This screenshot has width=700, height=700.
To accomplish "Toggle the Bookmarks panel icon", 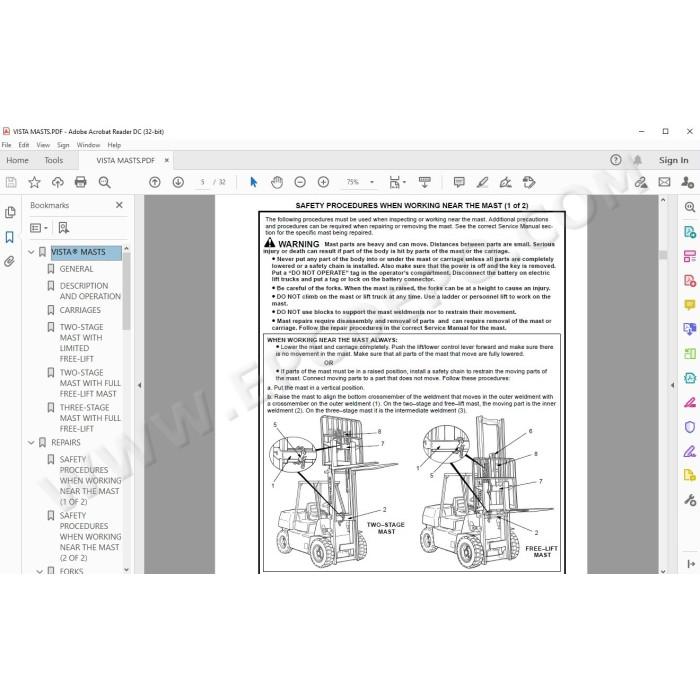I will tap(9, 237).
